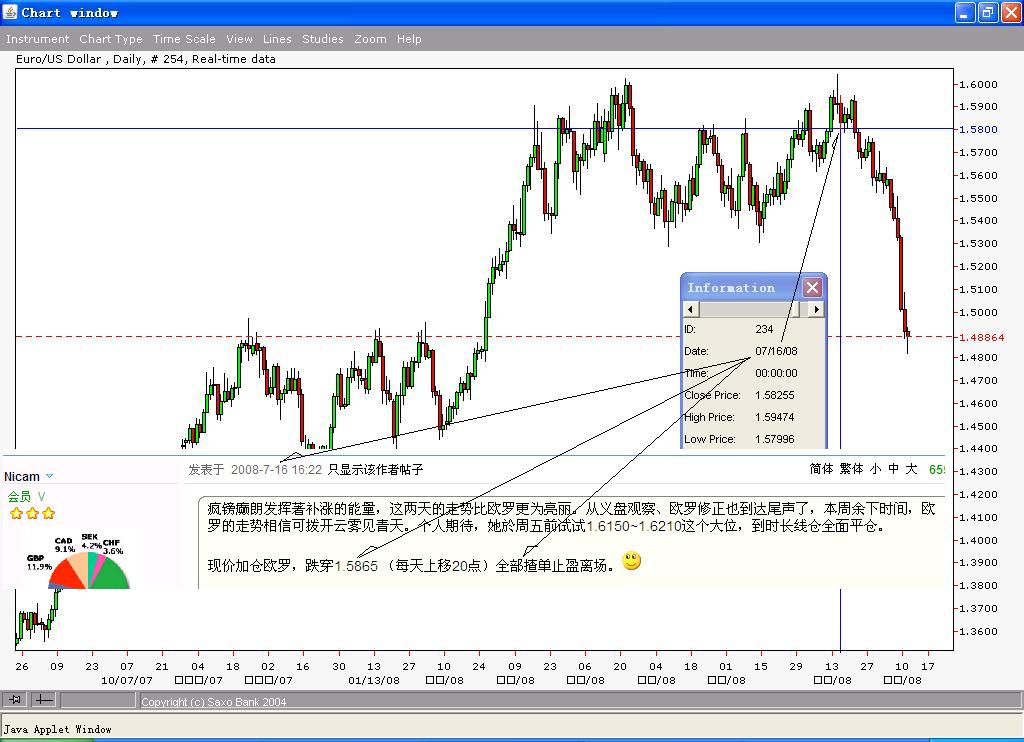Click the crosshair icon in status bar
Image resolution: width=1024 pixels, height=742 pixels.
[x=44, y=700]
